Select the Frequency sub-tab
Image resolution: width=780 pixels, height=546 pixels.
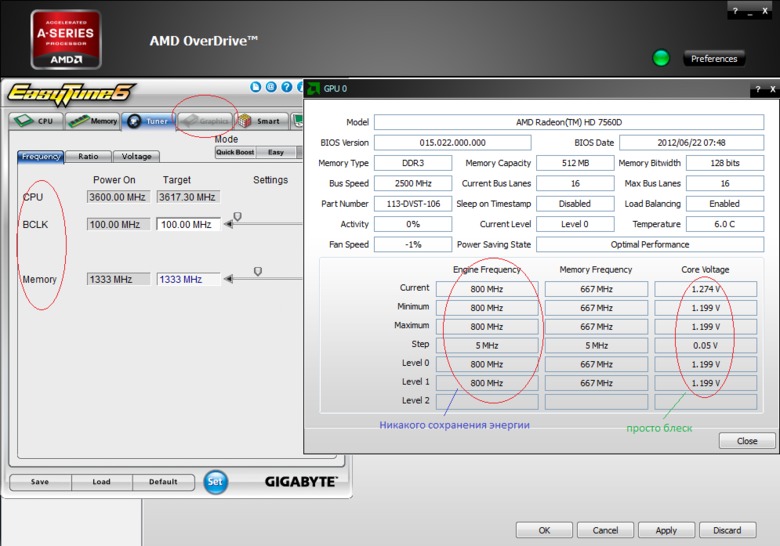pos(41,156)
